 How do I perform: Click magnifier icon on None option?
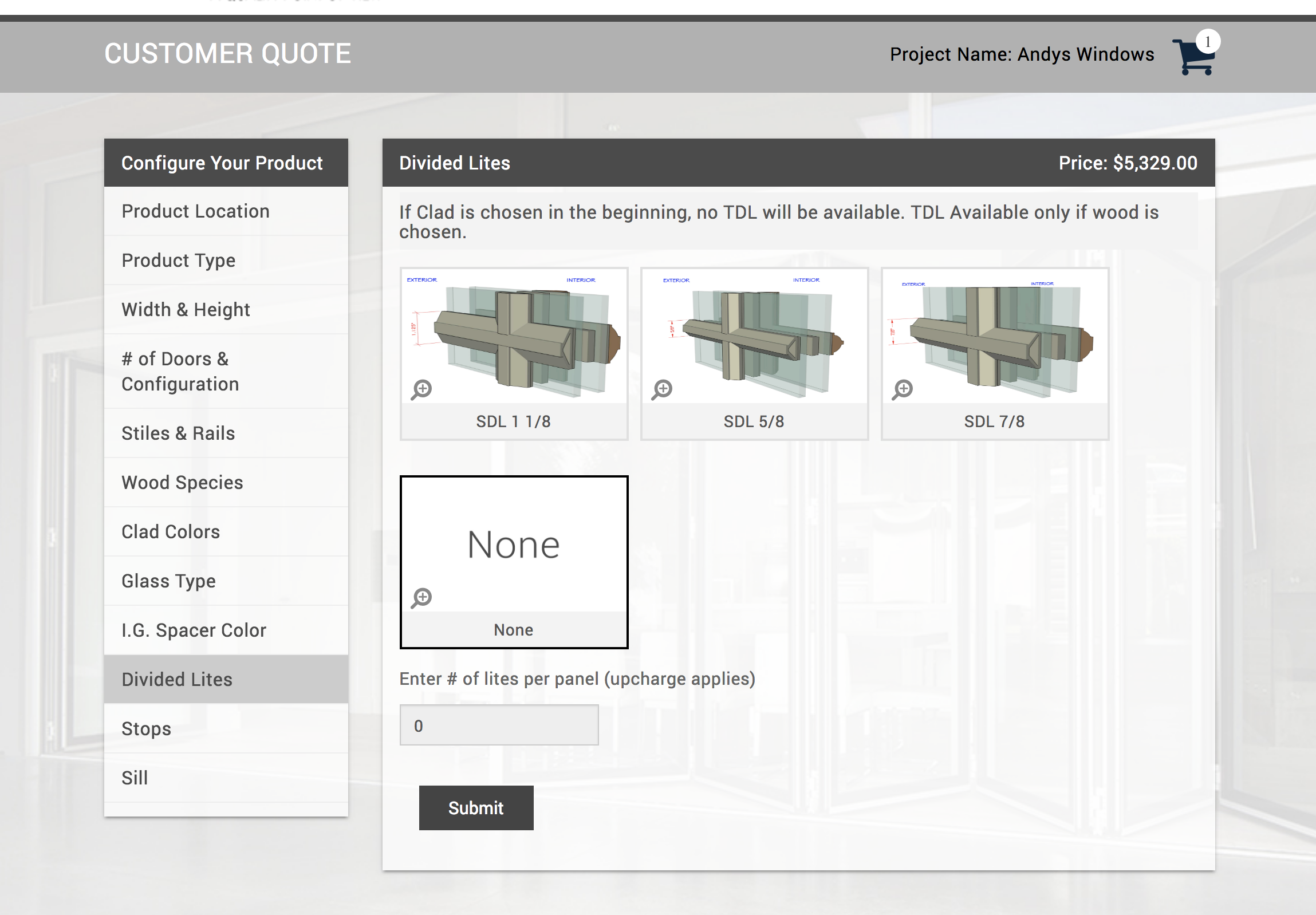[x=422, y=598]
